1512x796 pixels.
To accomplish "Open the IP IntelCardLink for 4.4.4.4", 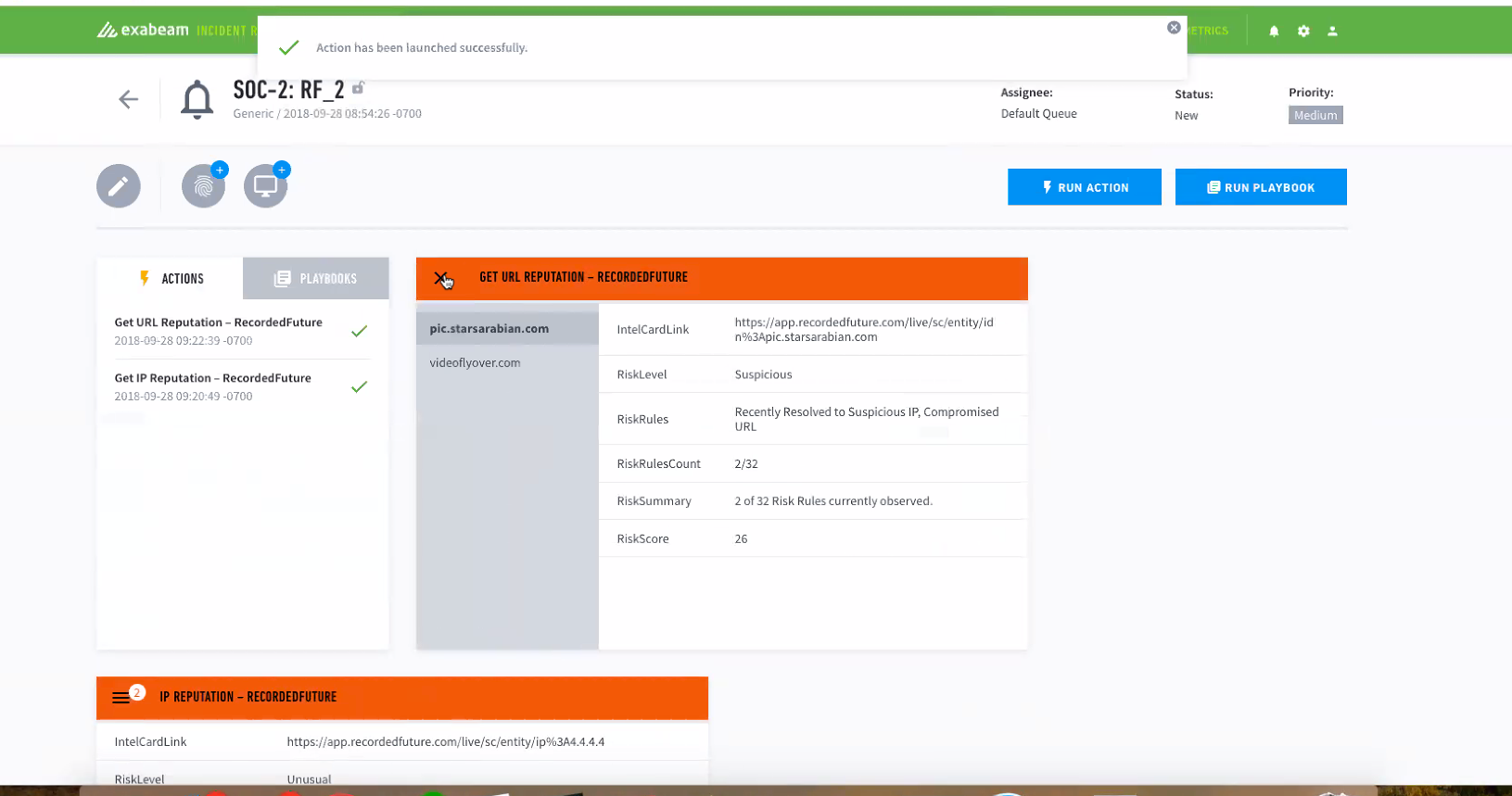I will click(x=445, y=742).
